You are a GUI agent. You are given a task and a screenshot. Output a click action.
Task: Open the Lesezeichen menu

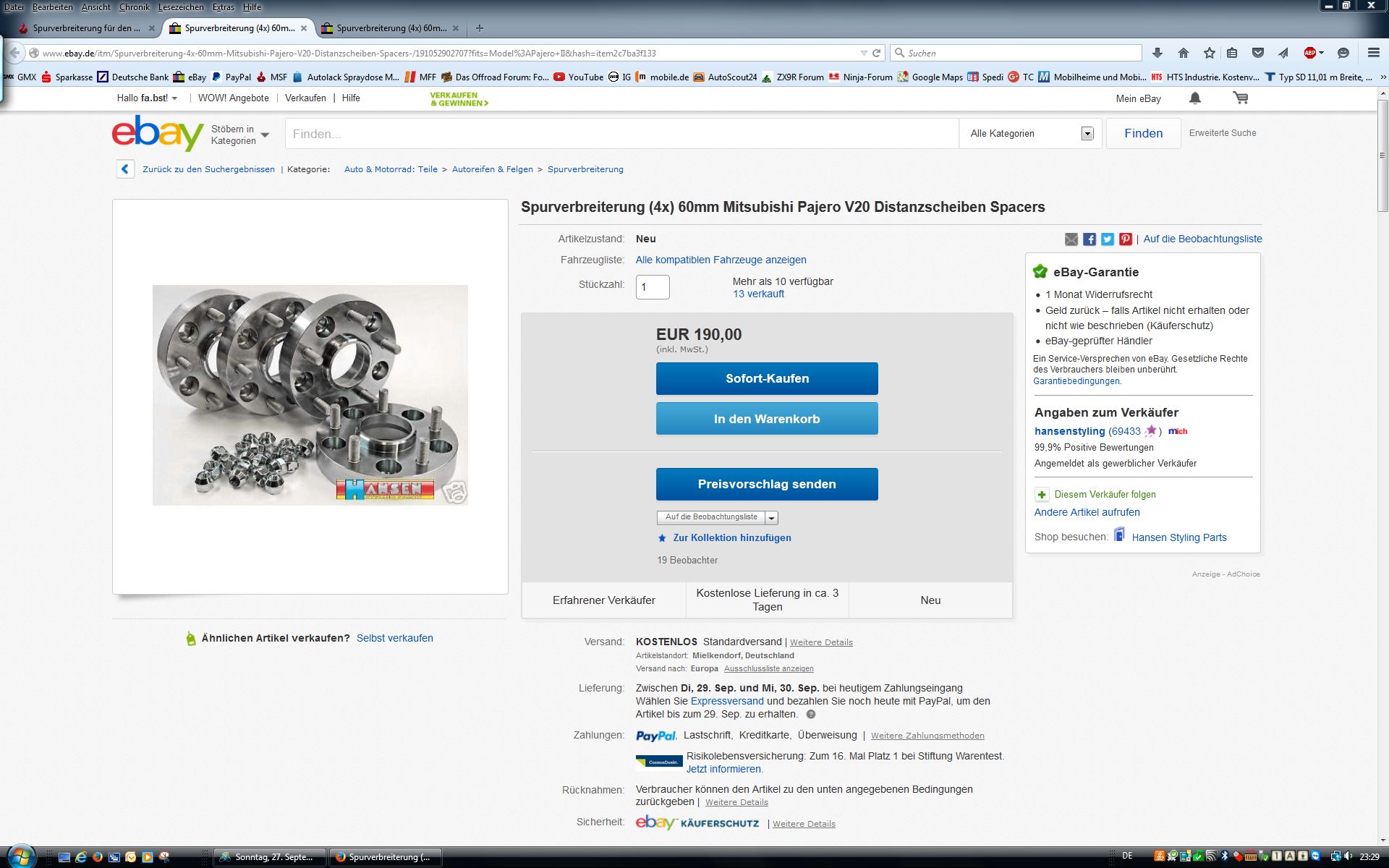point(181,7)
